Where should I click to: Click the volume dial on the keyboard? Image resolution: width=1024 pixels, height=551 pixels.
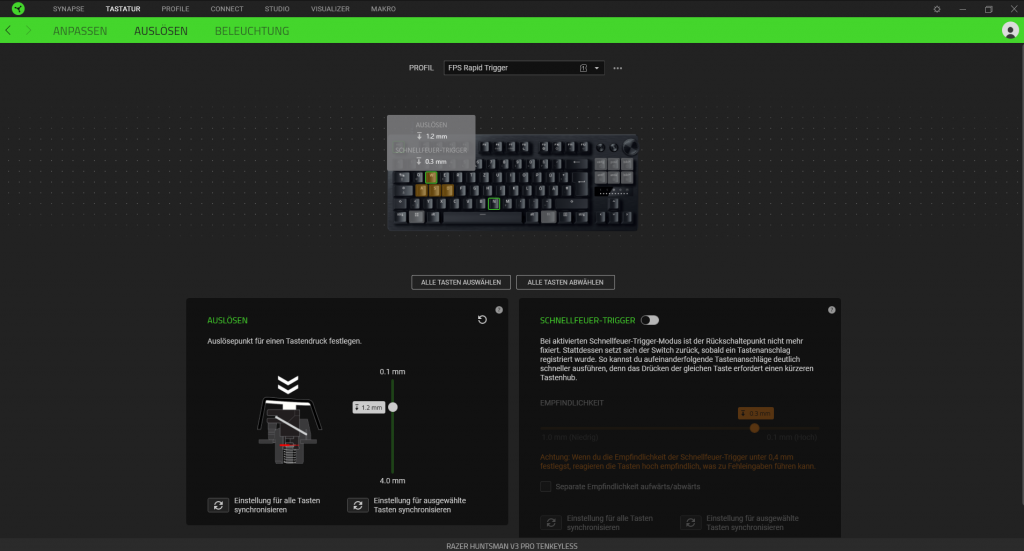click(x=631, y=147)
